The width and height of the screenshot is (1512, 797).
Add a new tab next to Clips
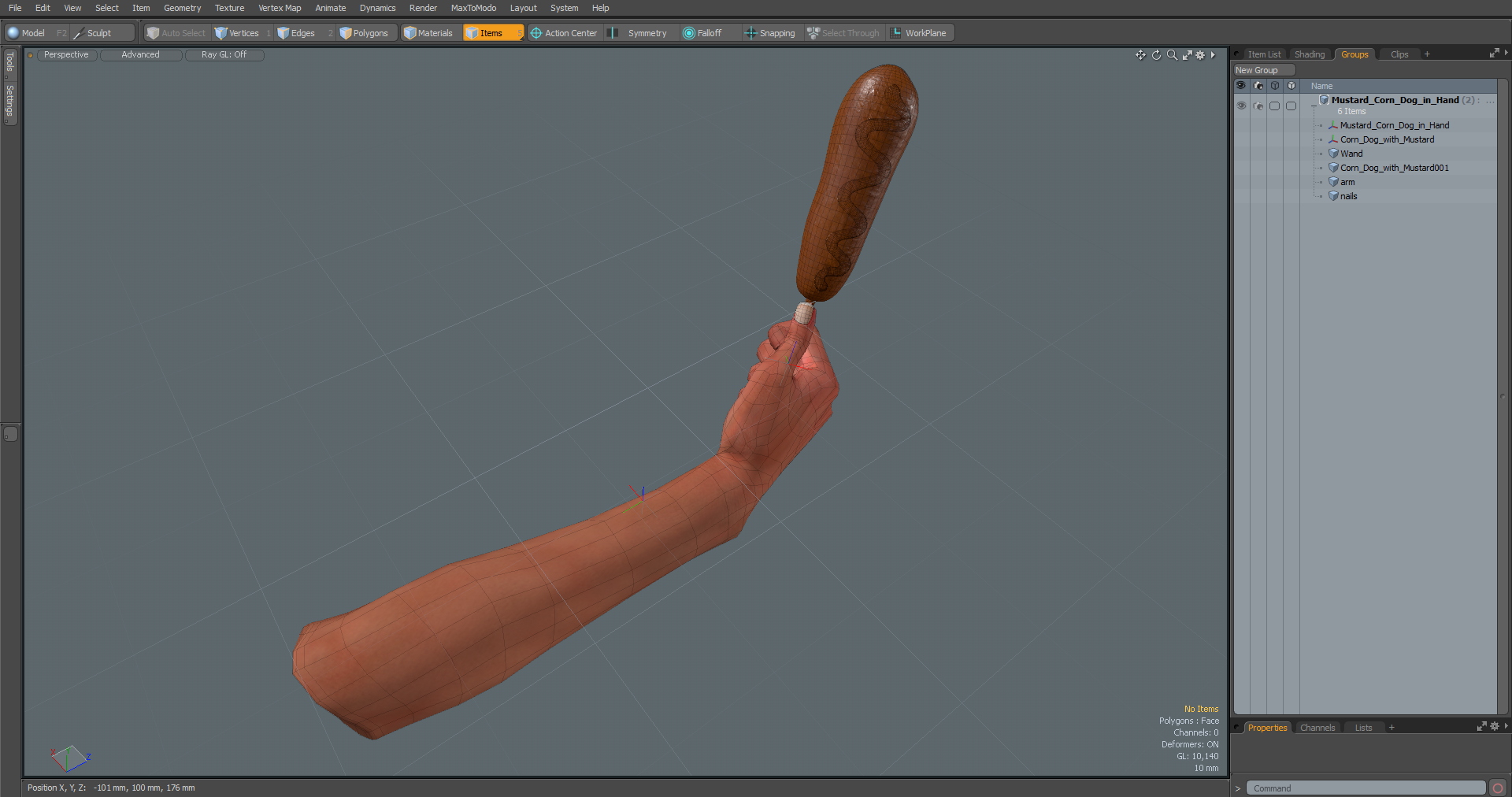pyautogui.click(x=1427, y=54)
